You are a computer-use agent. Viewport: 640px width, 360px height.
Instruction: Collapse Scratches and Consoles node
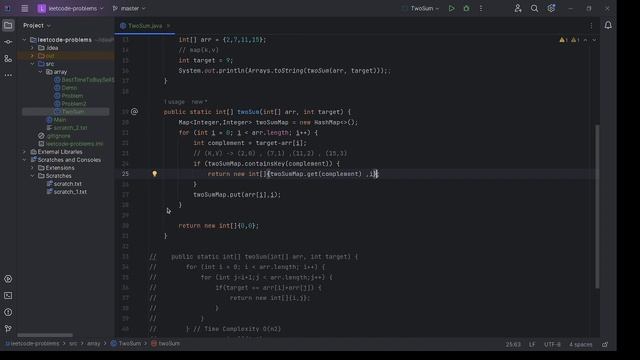click(x=24, y=160)
